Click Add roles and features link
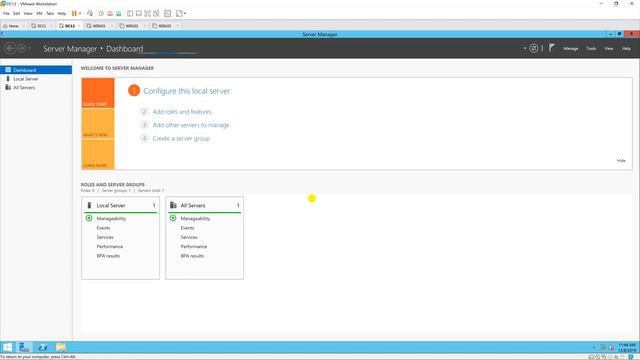The image size is (640, 360). (x=182, y=111)
